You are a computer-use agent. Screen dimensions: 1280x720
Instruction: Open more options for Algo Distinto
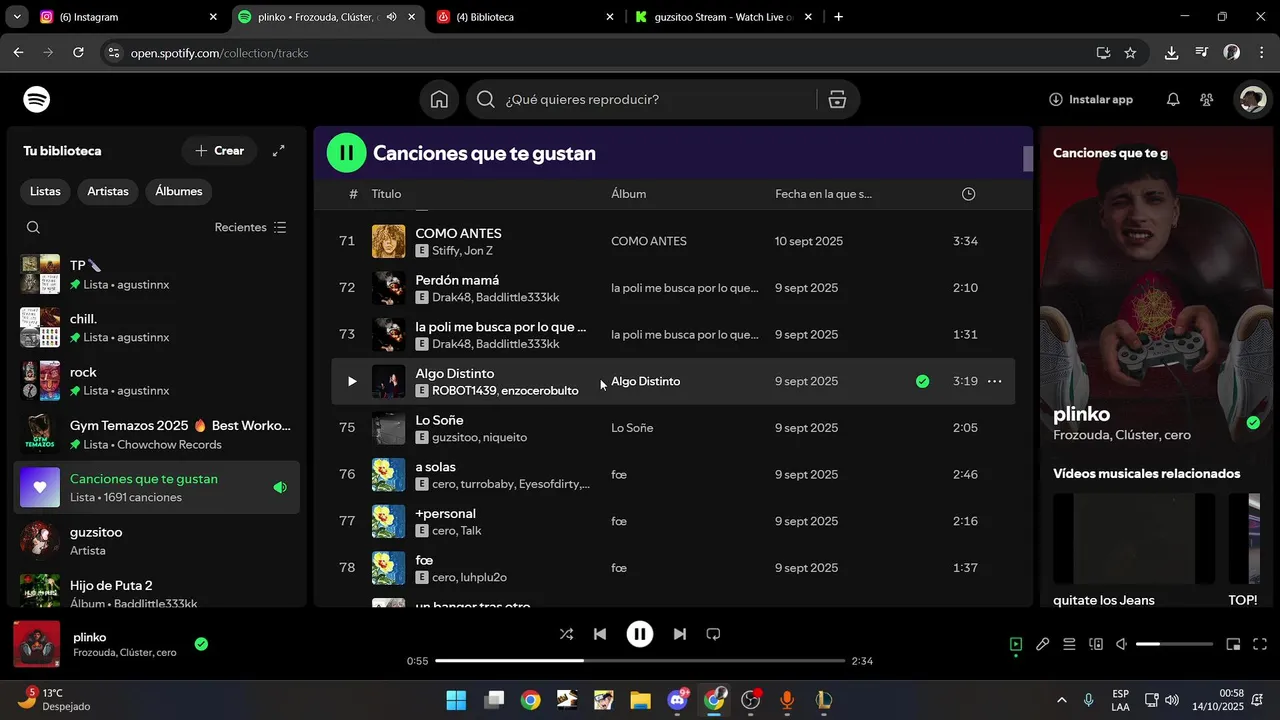tap(994, 381)
